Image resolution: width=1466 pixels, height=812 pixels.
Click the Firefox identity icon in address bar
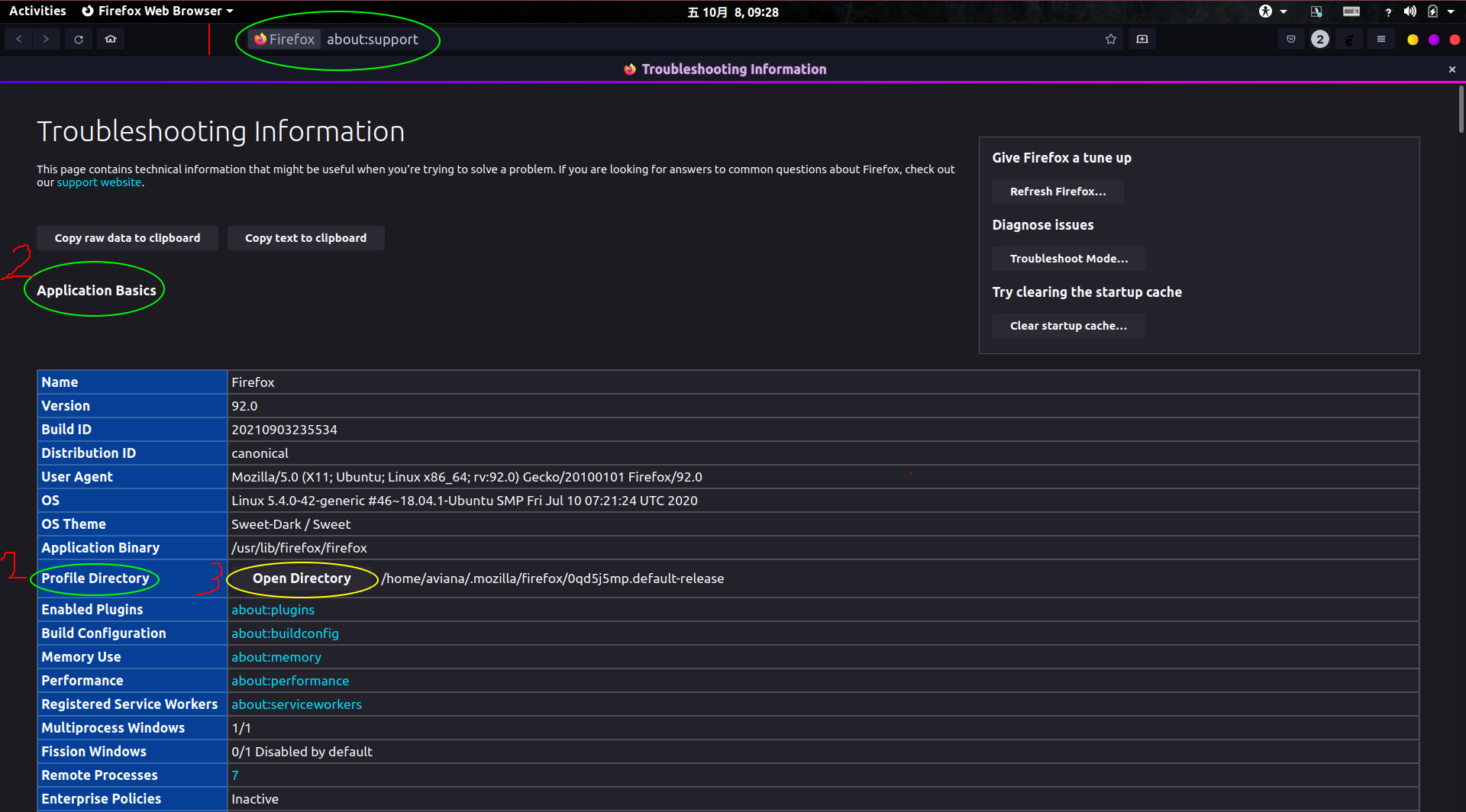(285, 39)
